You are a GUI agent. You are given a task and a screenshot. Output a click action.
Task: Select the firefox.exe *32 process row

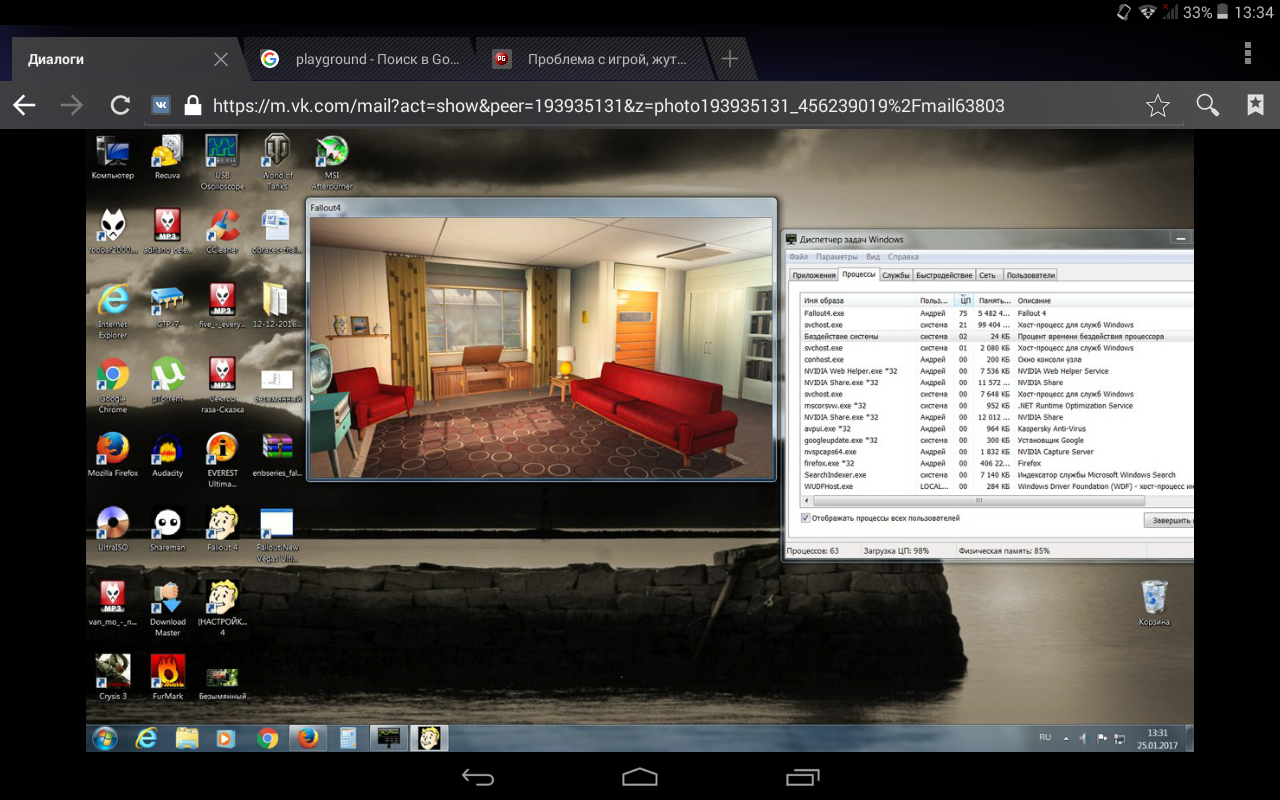pos(997,463)
